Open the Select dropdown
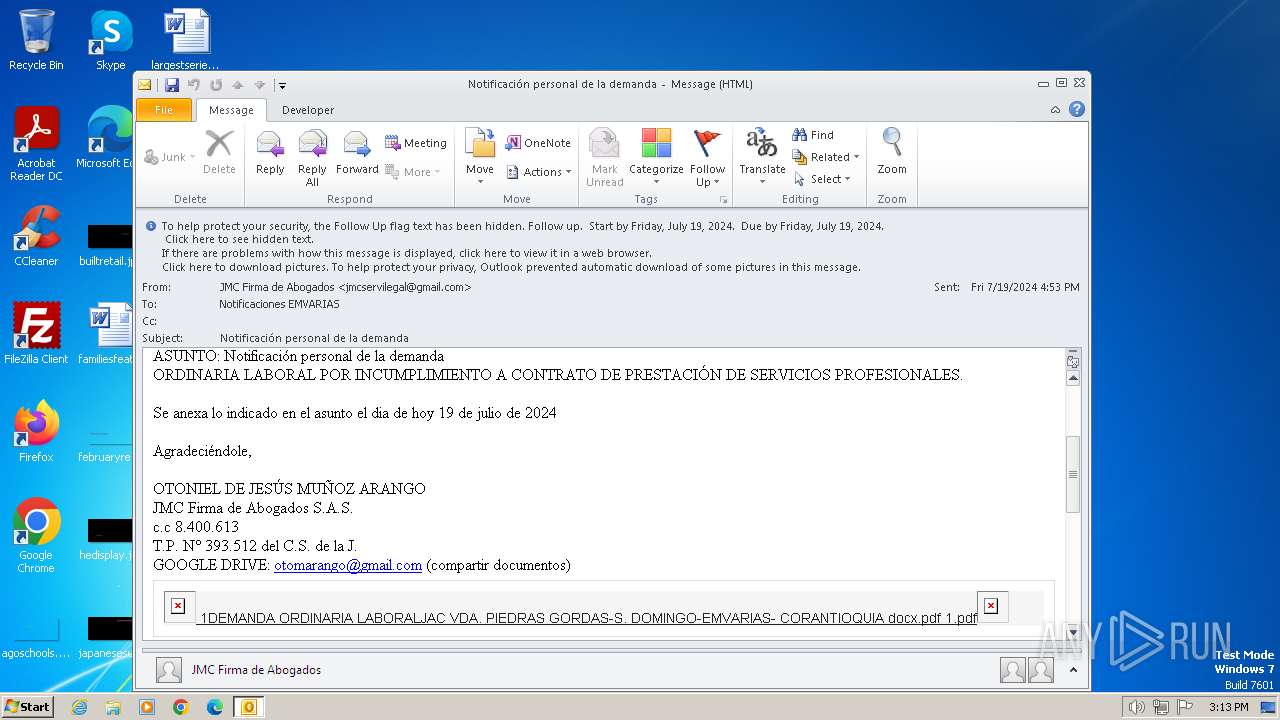This screenshot has height=720, width=1280. [x=822, y=179]
